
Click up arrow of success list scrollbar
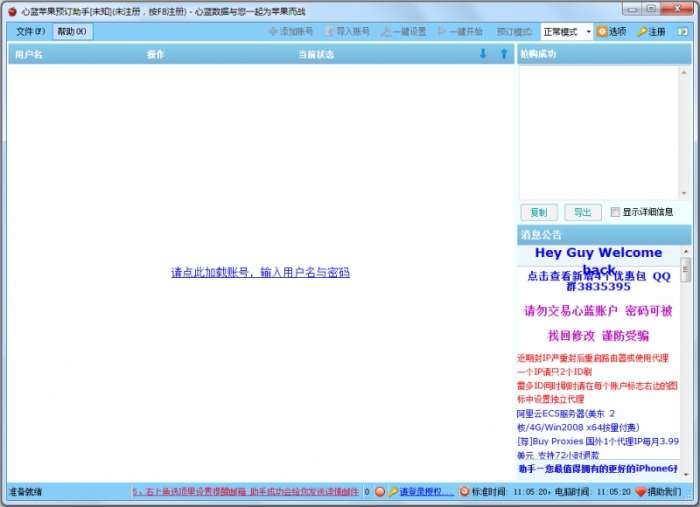(684, 72)
